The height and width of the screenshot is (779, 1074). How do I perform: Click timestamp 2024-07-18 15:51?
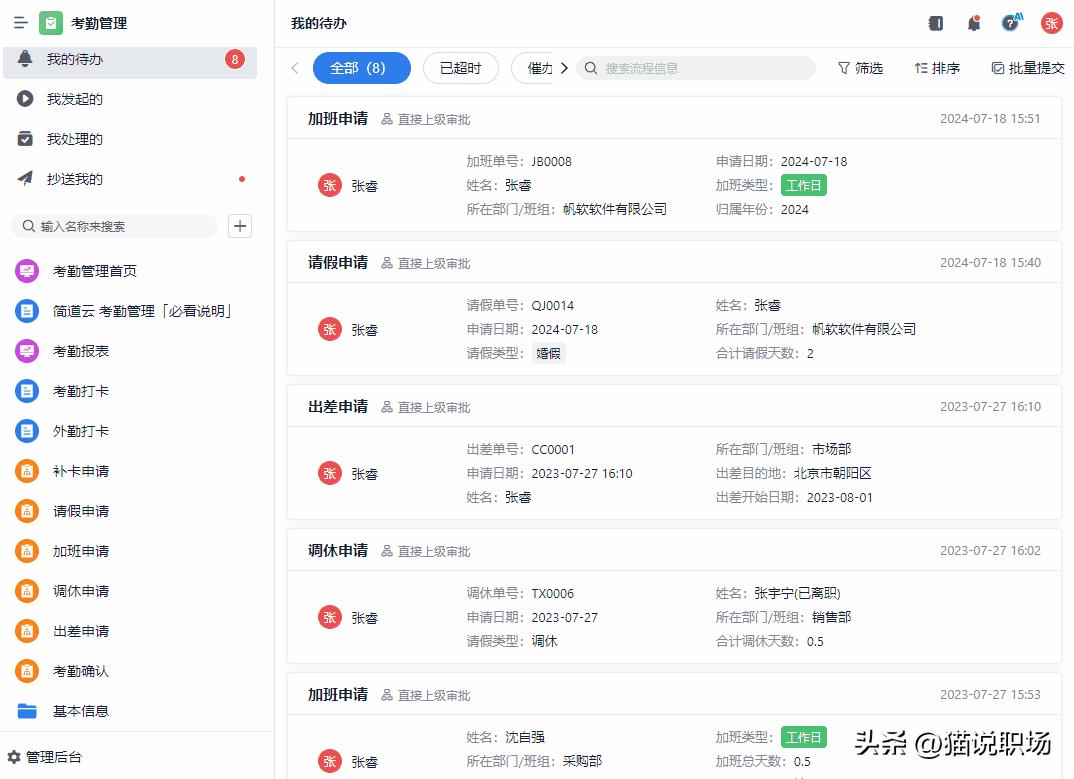pyautogui.click(x=990, y=119)
